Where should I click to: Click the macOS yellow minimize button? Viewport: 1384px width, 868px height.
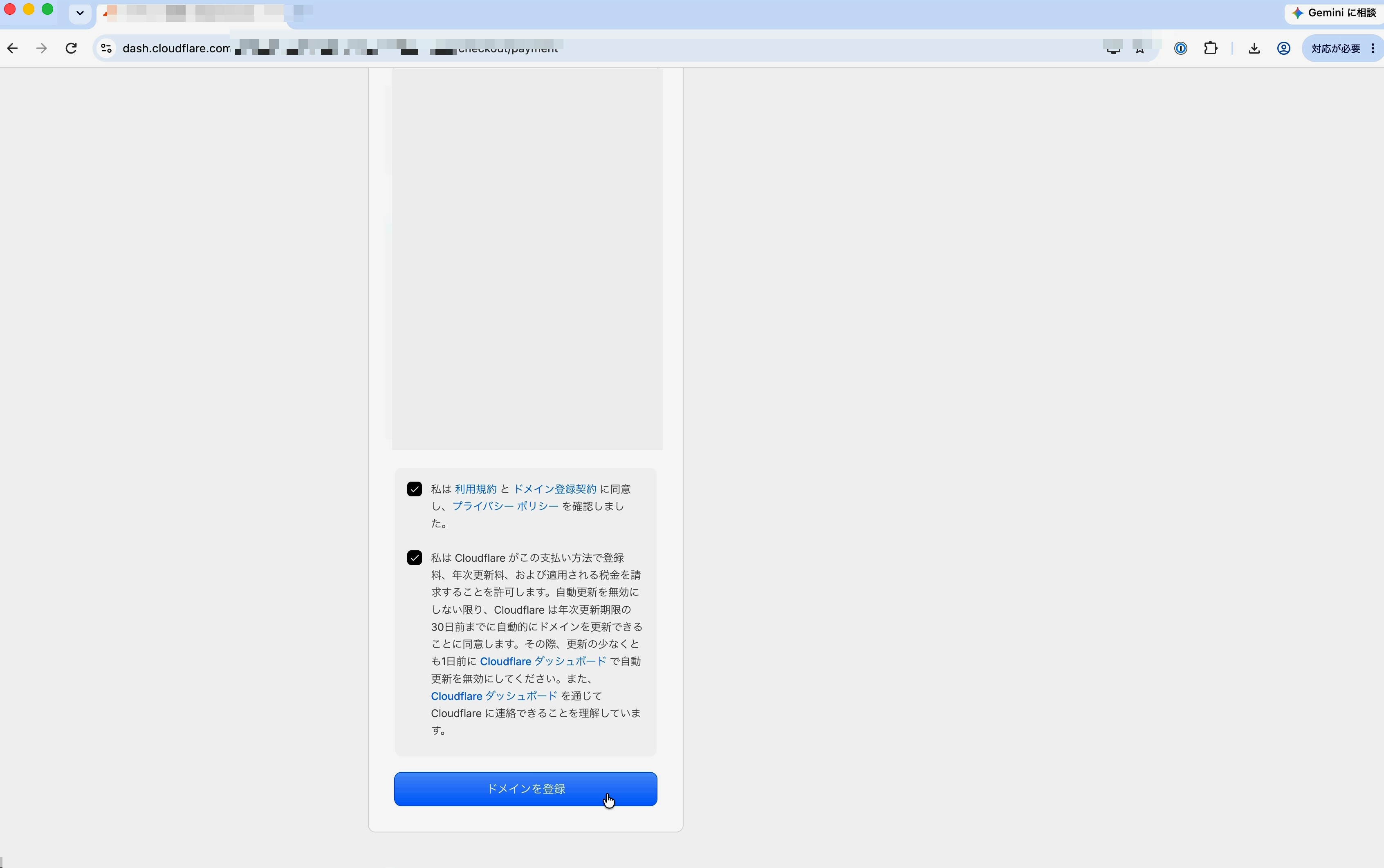pyautogui.click(x=29, y=9)
